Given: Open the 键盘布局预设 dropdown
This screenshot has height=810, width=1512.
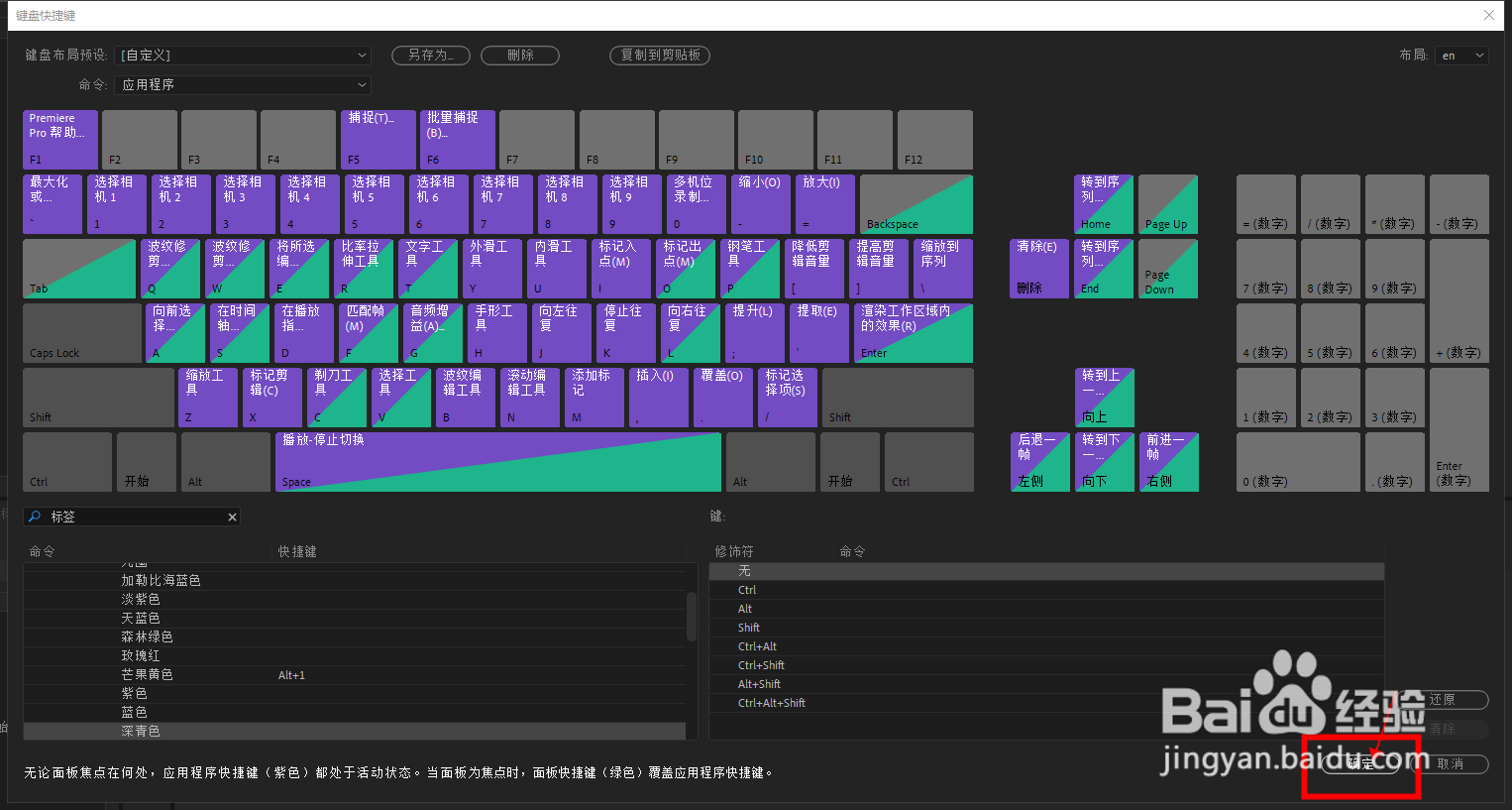Looking at the screenshot, I should click(243, 56).
